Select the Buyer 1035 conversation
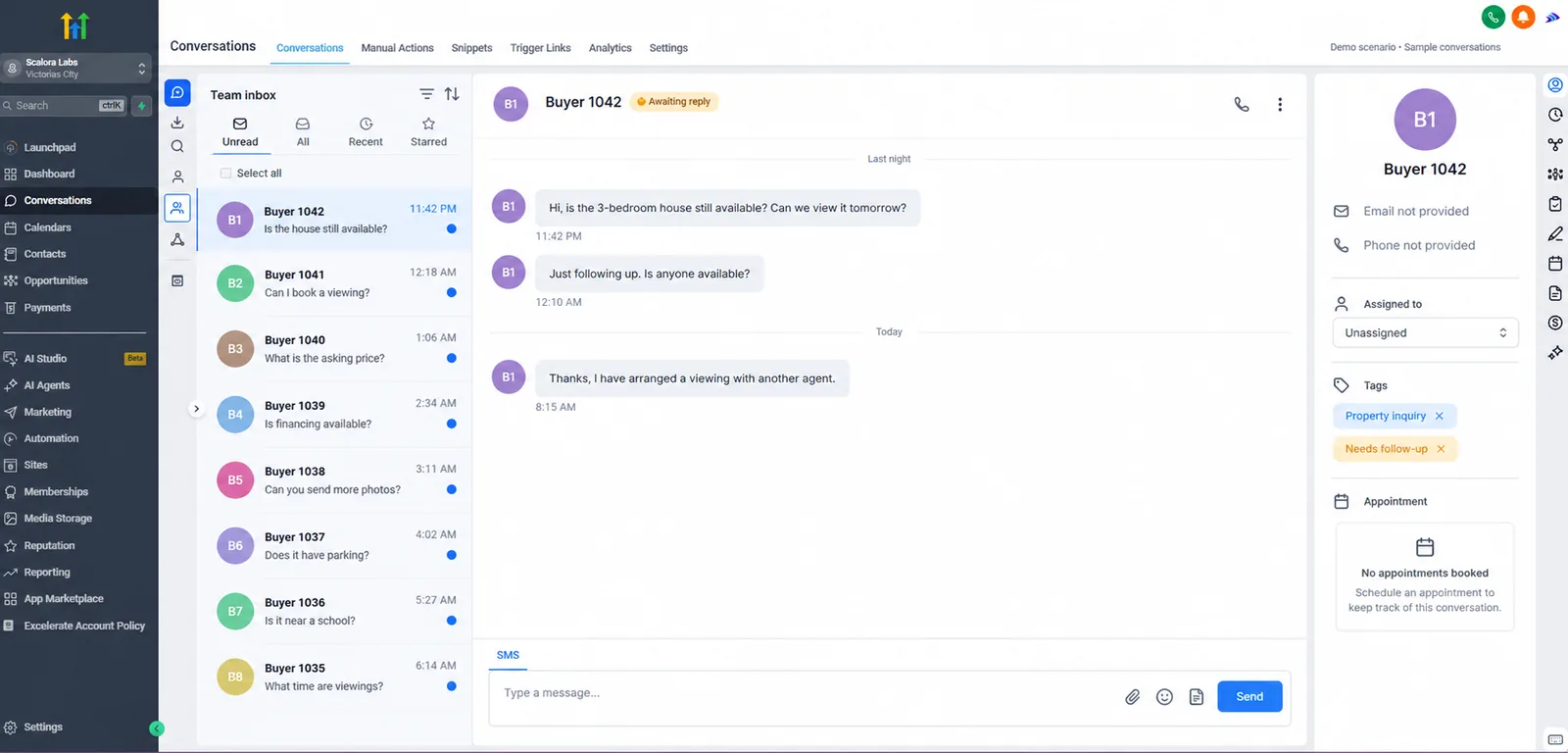This screenshot has height=753, width=1568. tap(334, 678)
